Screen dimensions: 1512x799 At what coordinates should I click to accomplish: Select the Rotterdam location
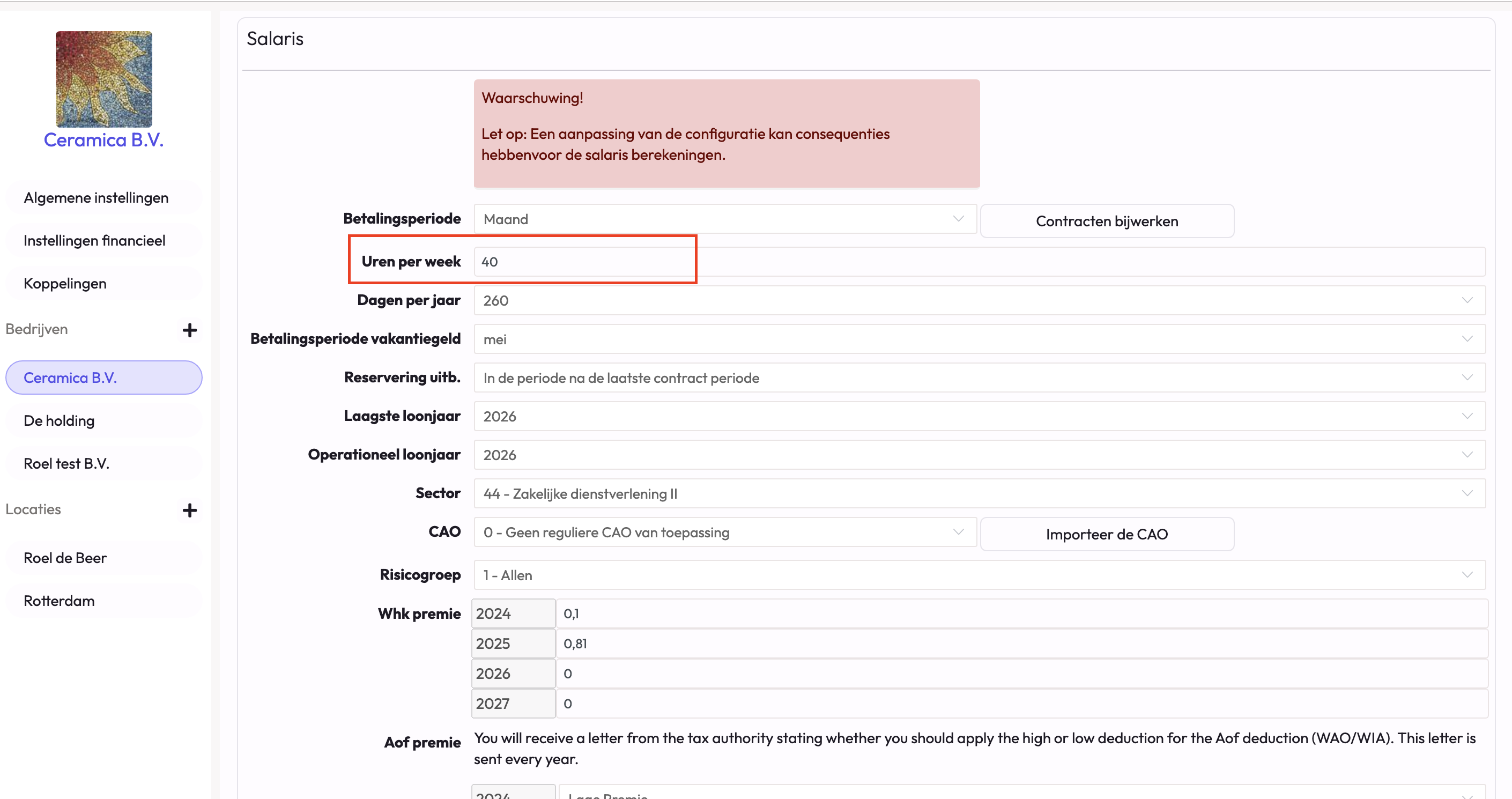(60, 601)
